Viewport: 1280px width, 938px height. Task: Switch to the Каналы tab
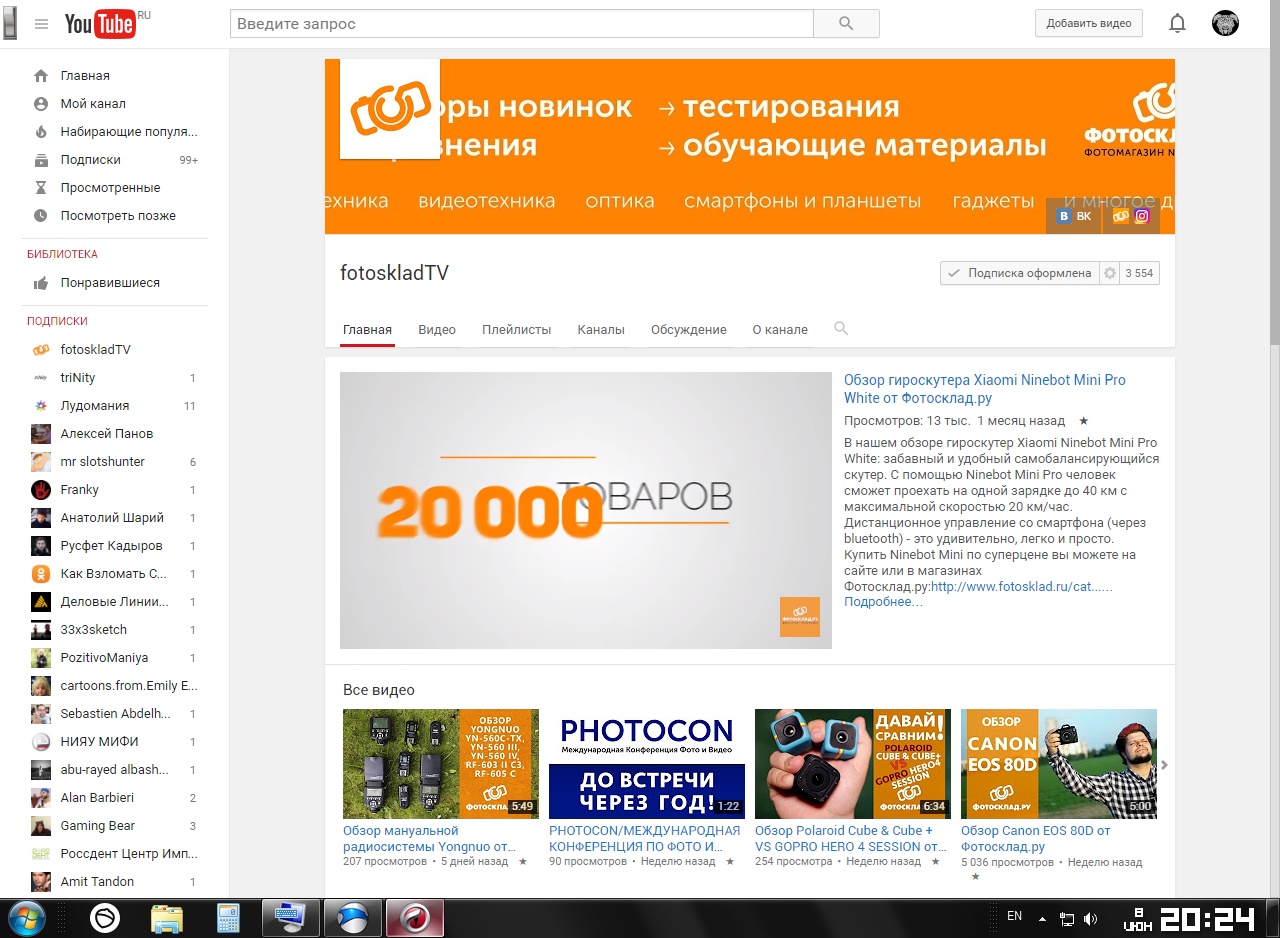[x=601, y=329]
